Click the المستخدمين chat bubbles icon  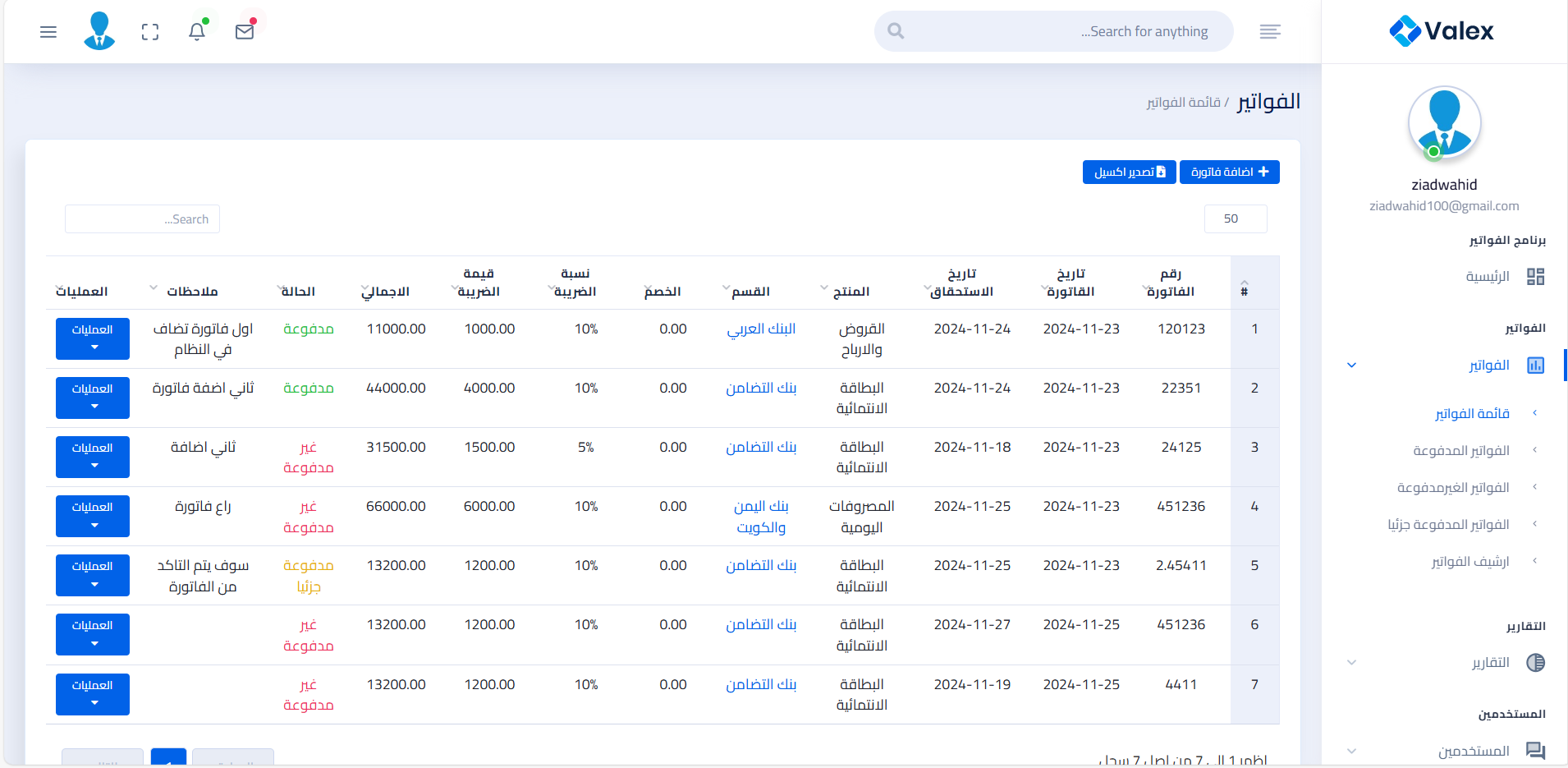(1536, 751)
